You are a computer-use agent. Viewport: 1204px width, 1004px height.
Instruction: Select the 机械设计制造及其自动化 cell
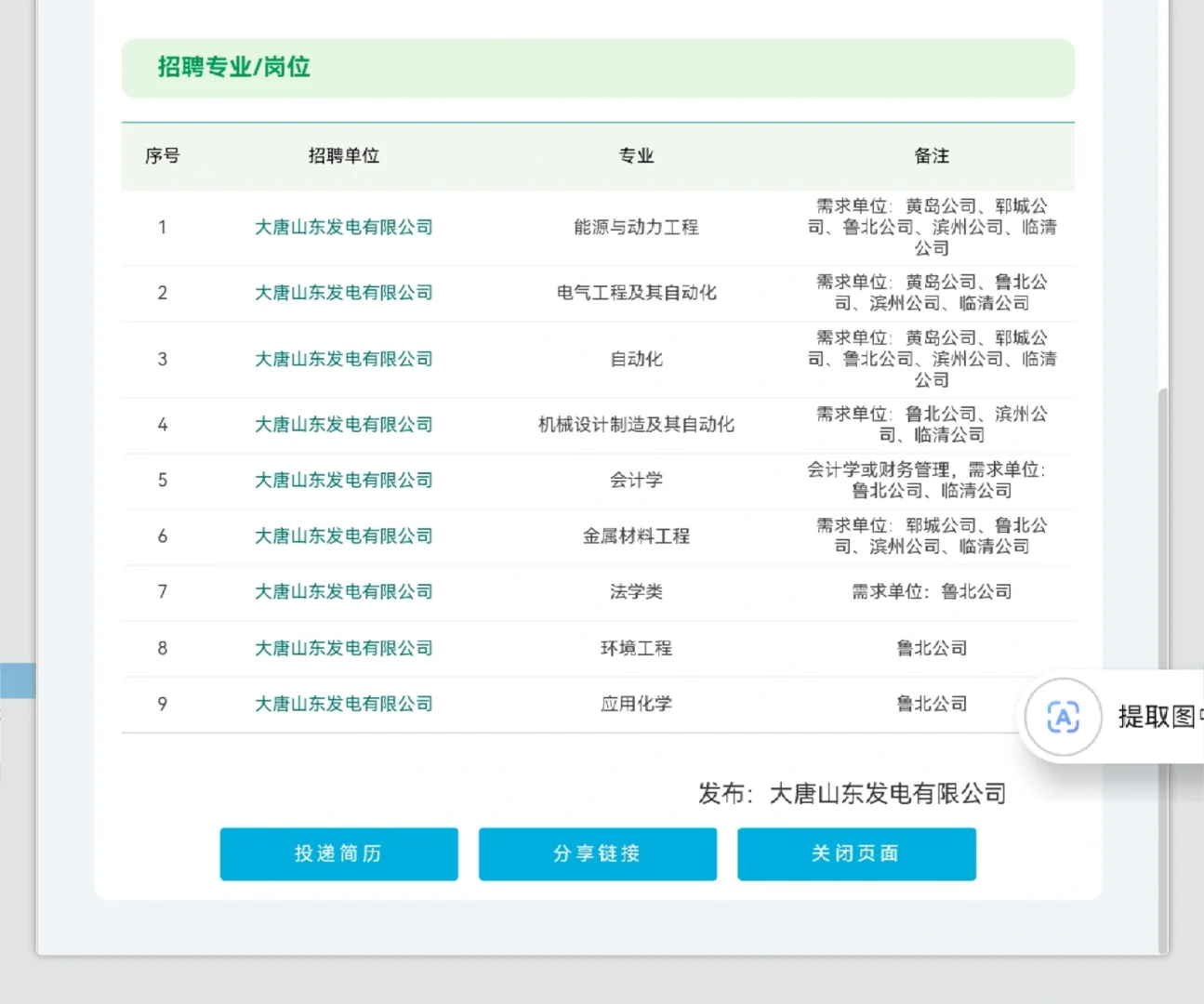click(x=637, y=425)
